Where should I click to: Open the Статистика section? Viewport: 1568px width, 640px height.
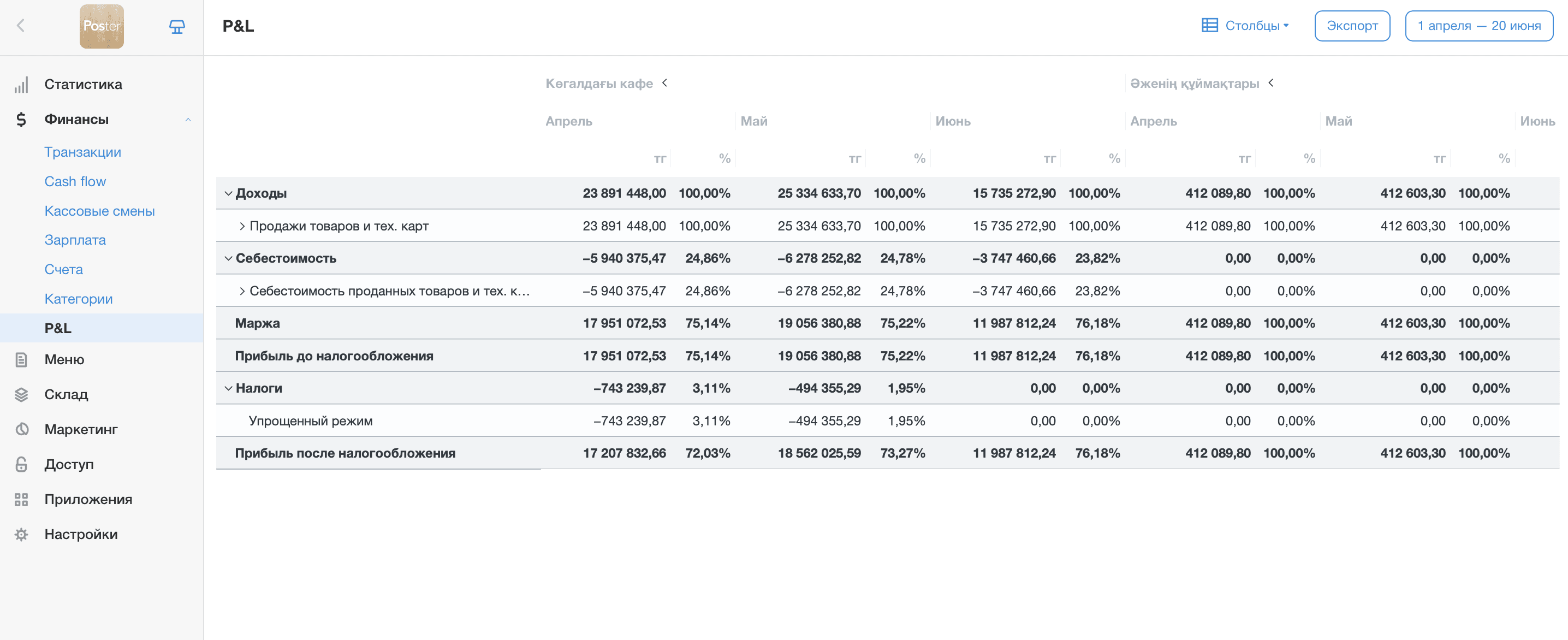[84, 85]
